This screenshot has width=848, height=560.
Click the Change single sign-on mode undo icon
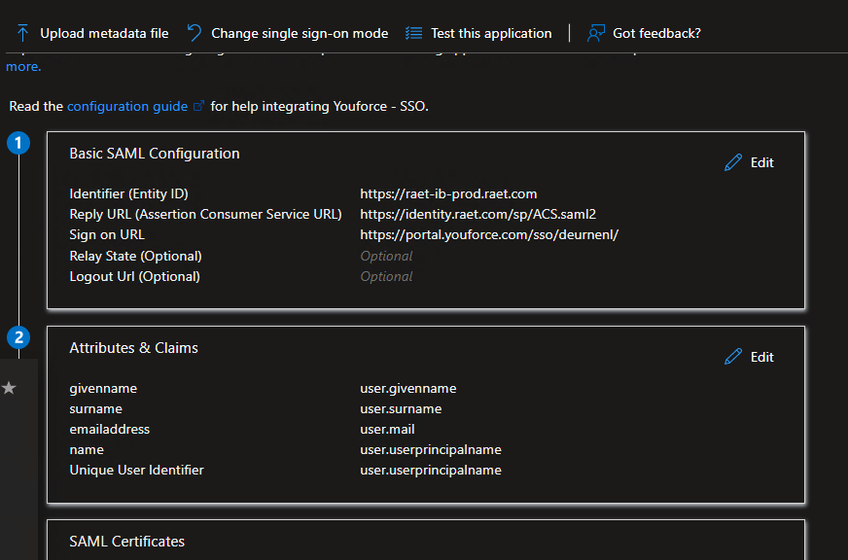coord(194,33)
